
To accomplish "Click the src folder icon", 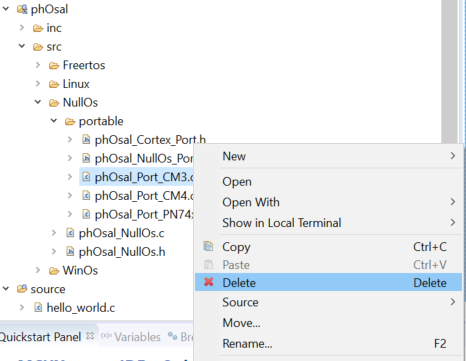I will (38, 47).
